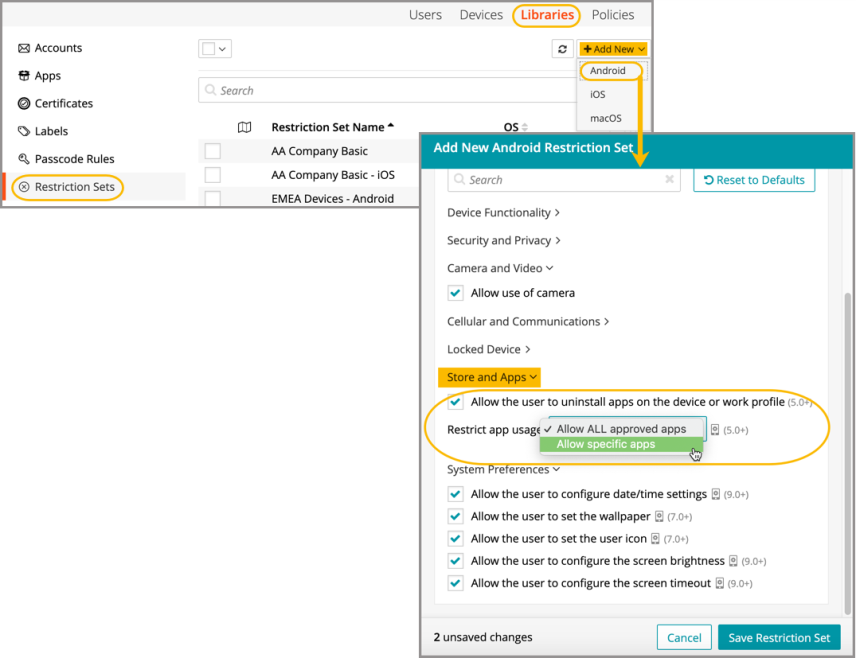Click the refresh icon beside Add New

tap(563, 49)
